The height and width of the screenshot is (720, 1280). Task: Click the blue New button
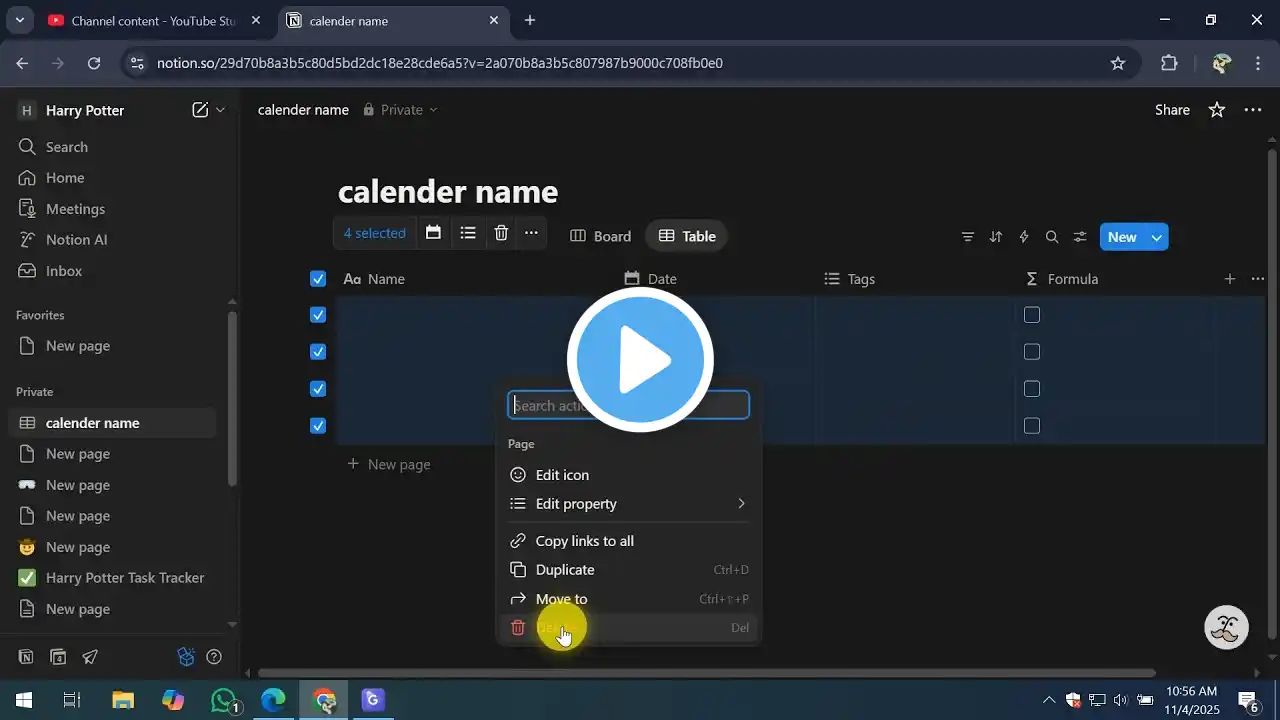click(1122, 237)
